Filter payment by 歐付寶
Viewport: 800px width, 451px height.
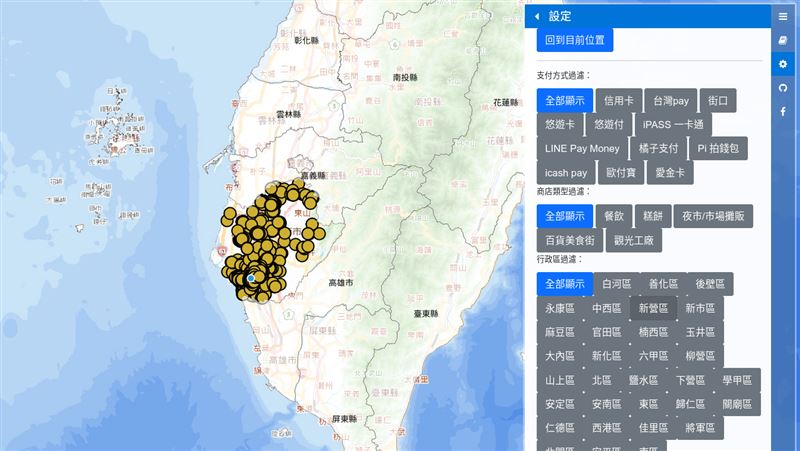coord(621,172)
